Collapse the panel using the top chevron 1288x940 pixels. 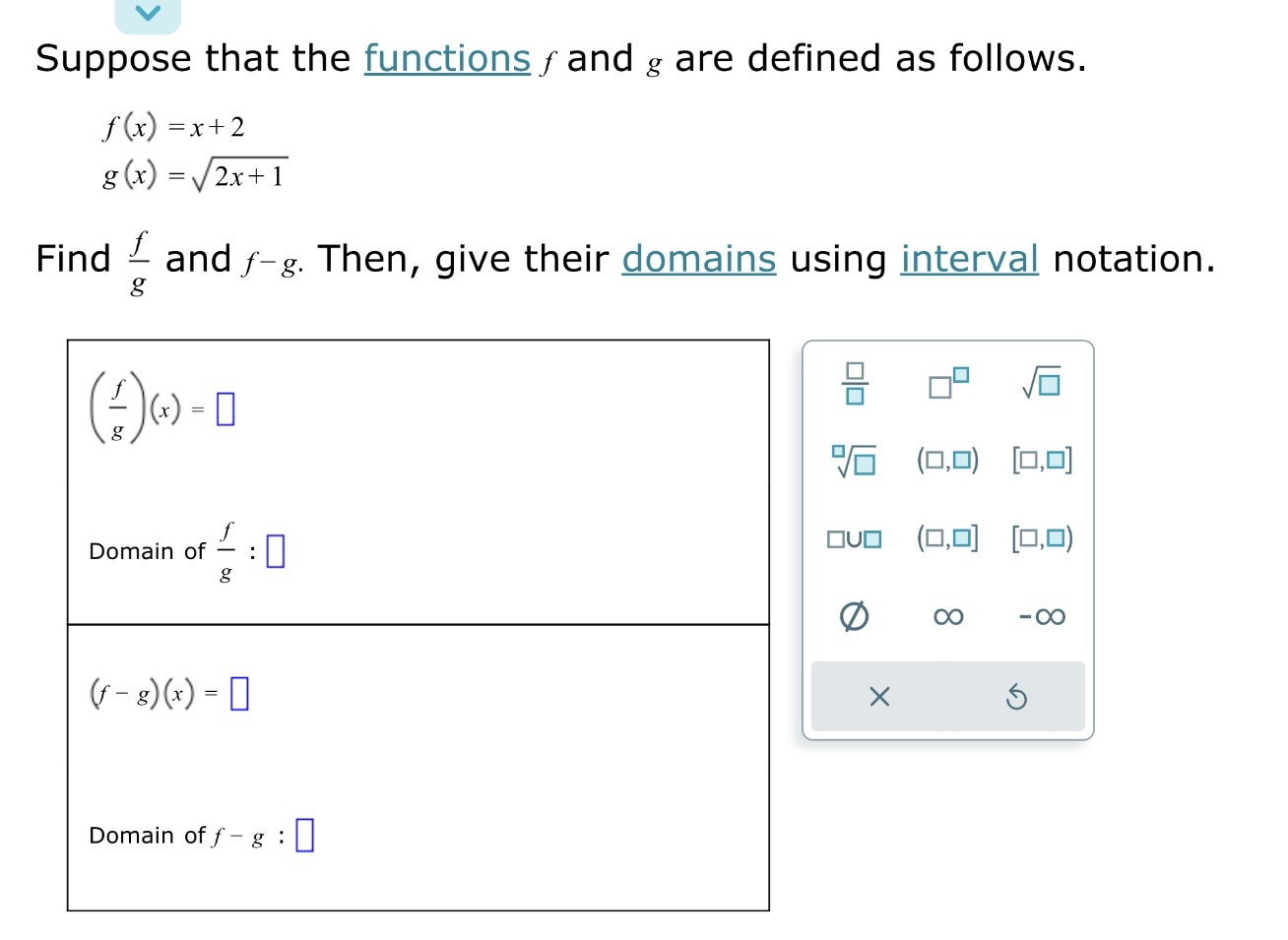click(148, 12)
